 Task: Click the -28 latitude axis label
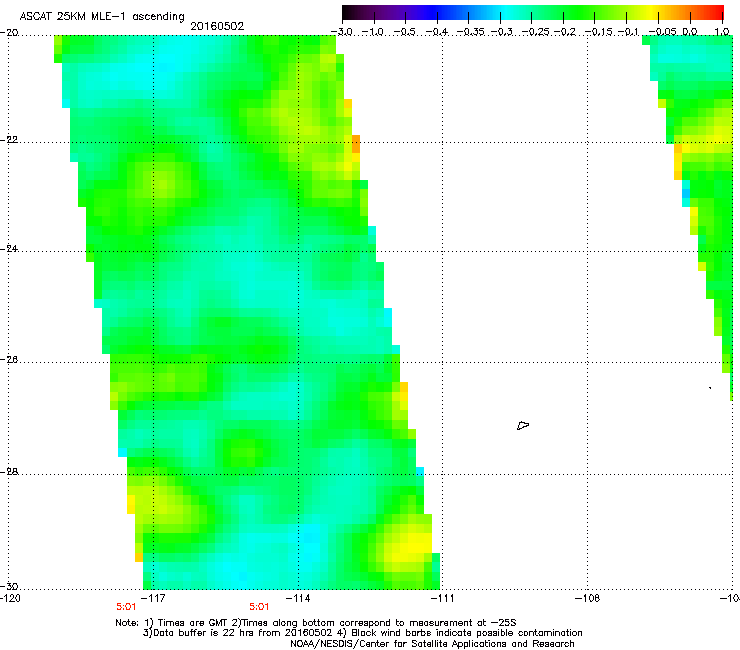[x=9, y=471]
